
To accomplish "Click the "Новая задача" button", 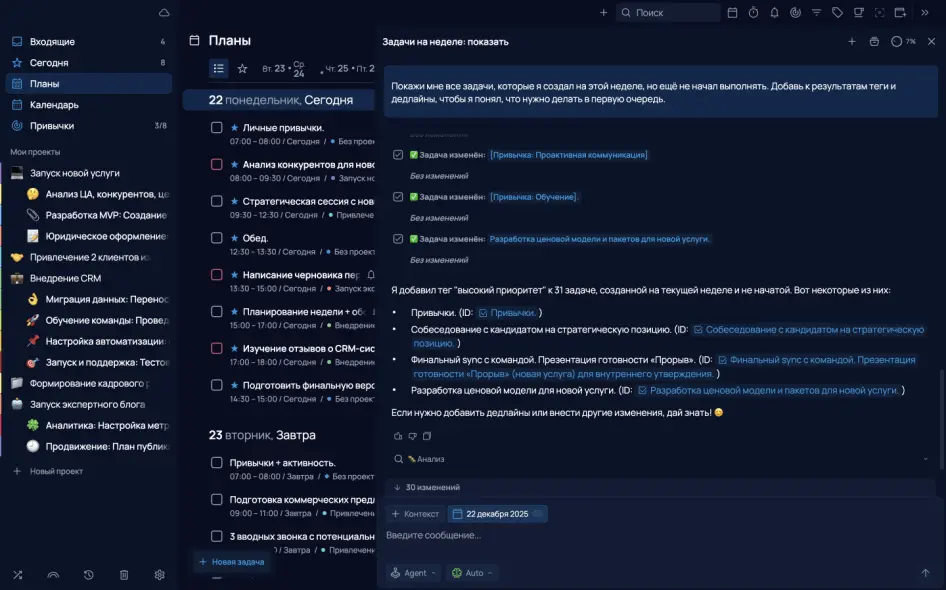I will point(231,562).
